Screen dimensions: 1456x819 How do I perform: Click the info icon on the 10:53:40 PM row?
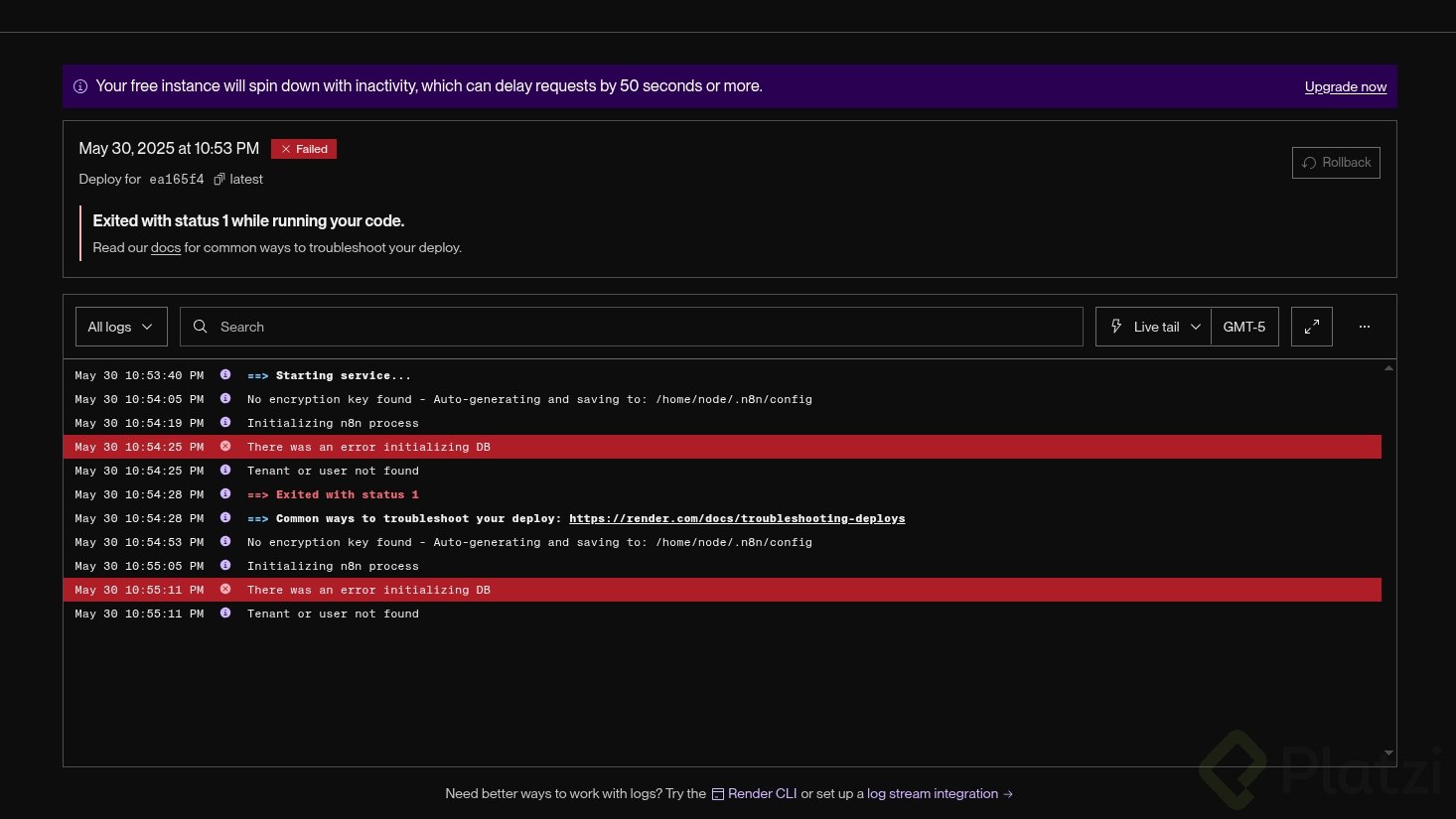click(x=225, y=375)
